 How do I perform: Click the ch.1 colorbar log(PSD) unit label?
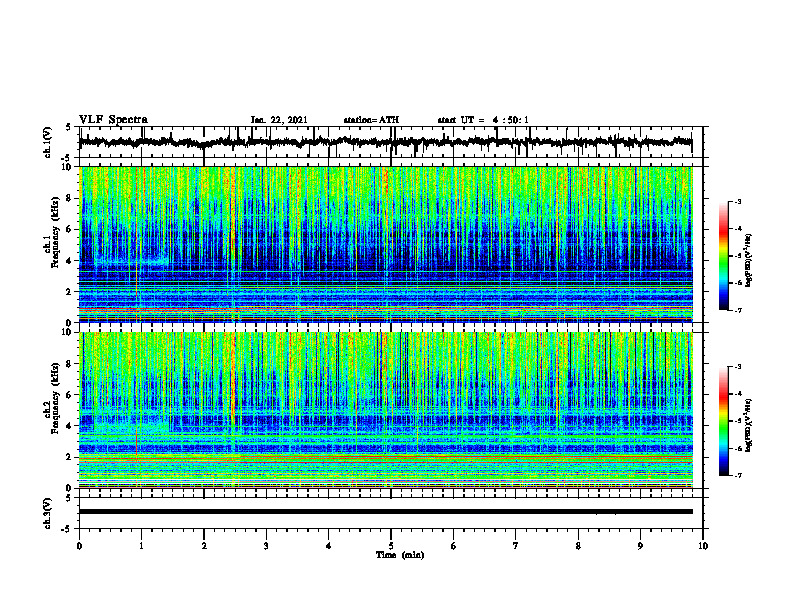pos(749,260)
